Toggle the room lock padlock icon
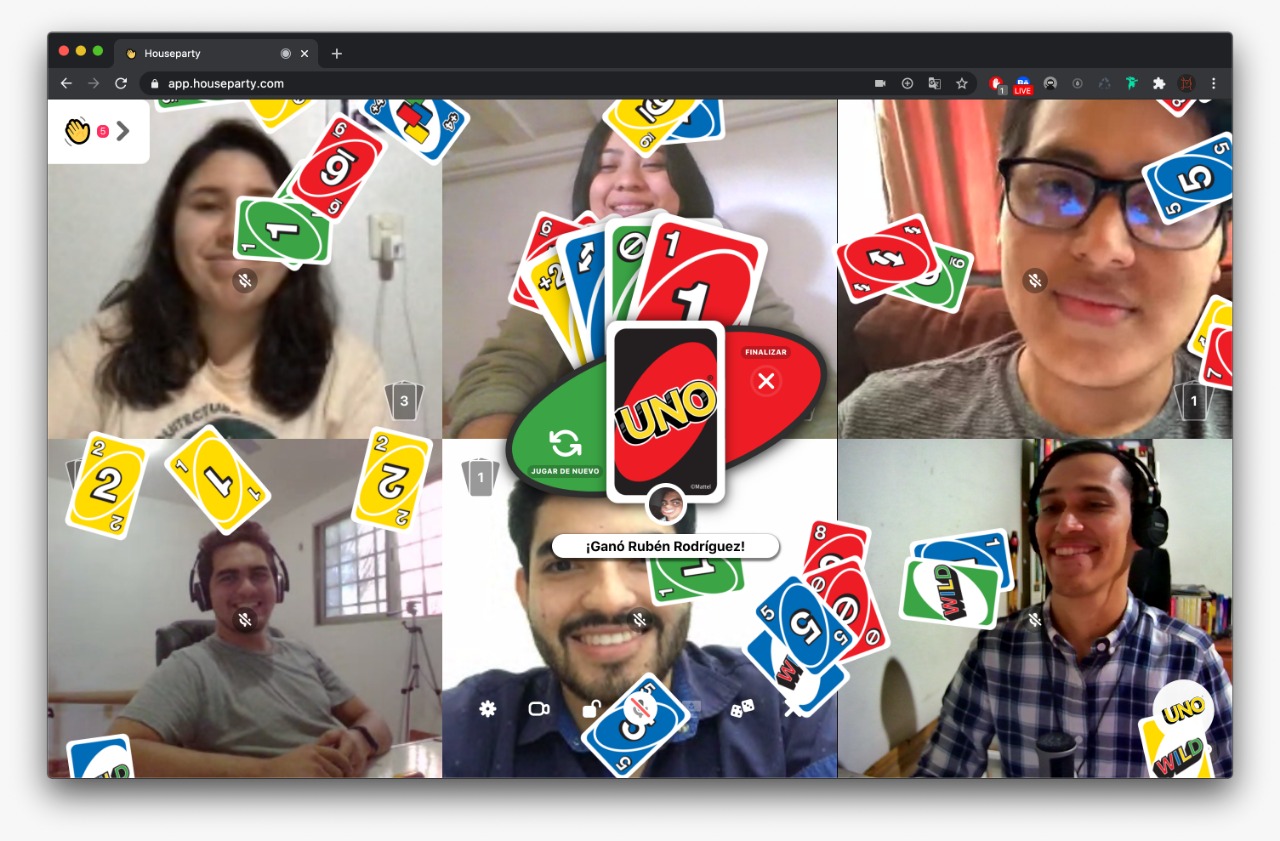Viewport: 1280px width, 841px height. point(591,709)
